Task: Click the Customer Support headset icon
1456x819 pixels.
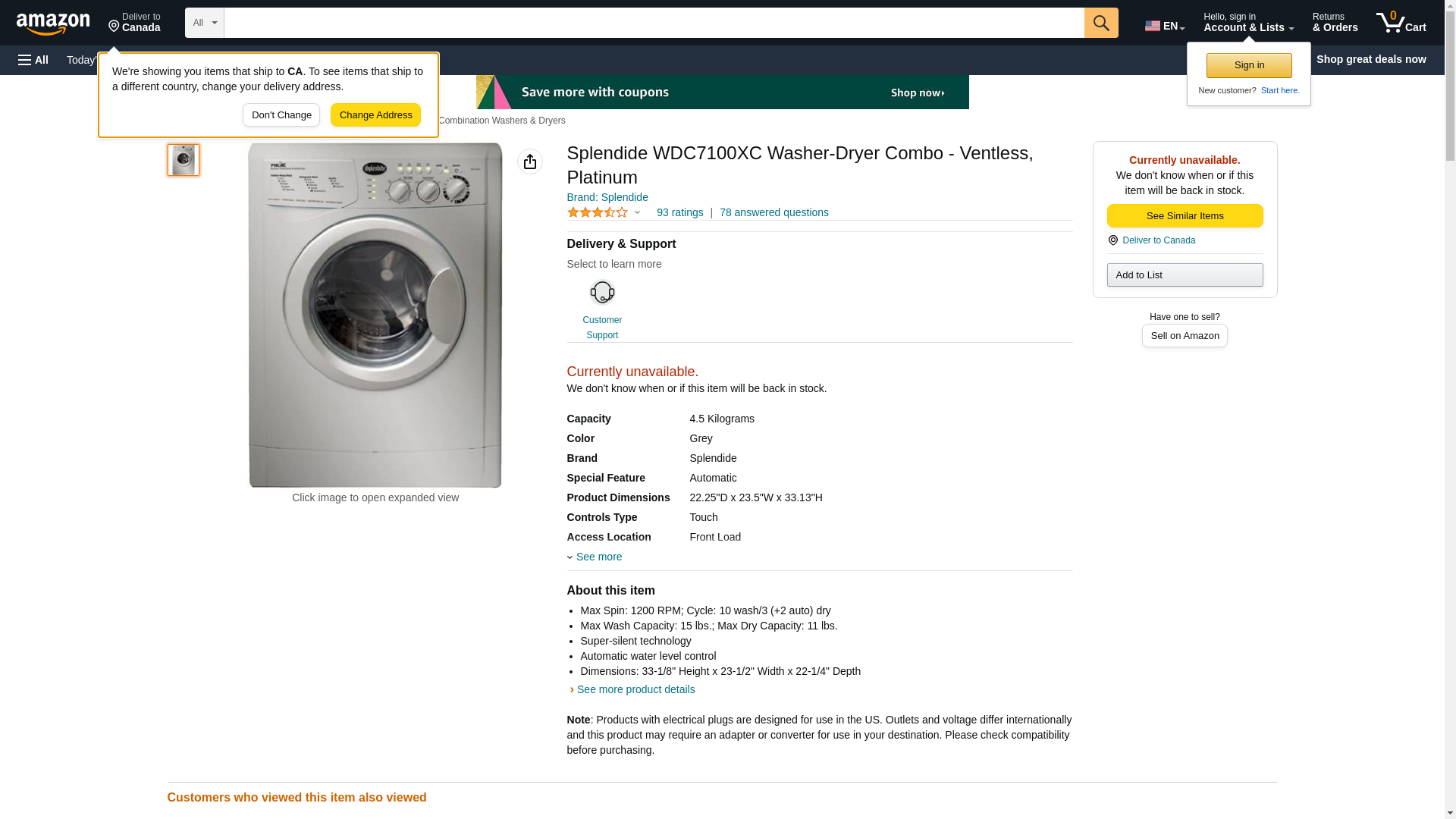Action: (602, 293)
